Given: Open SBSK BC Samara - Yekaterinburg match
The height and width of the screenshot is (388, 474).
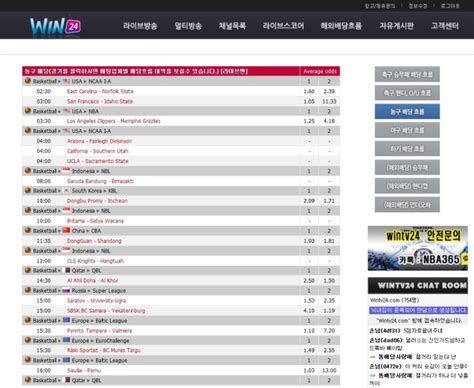Looking at the screenshot, I should click(106, 310).
